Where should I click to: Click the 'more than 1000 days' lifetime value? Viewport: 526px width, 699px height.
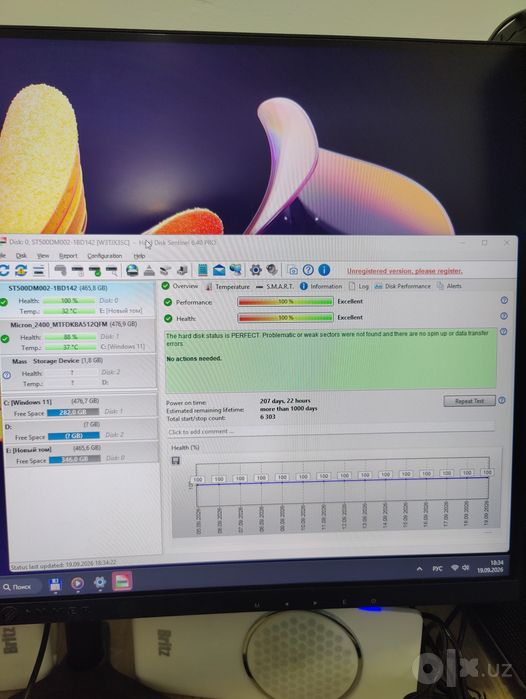pyautogui.click(x=288, y=408)
